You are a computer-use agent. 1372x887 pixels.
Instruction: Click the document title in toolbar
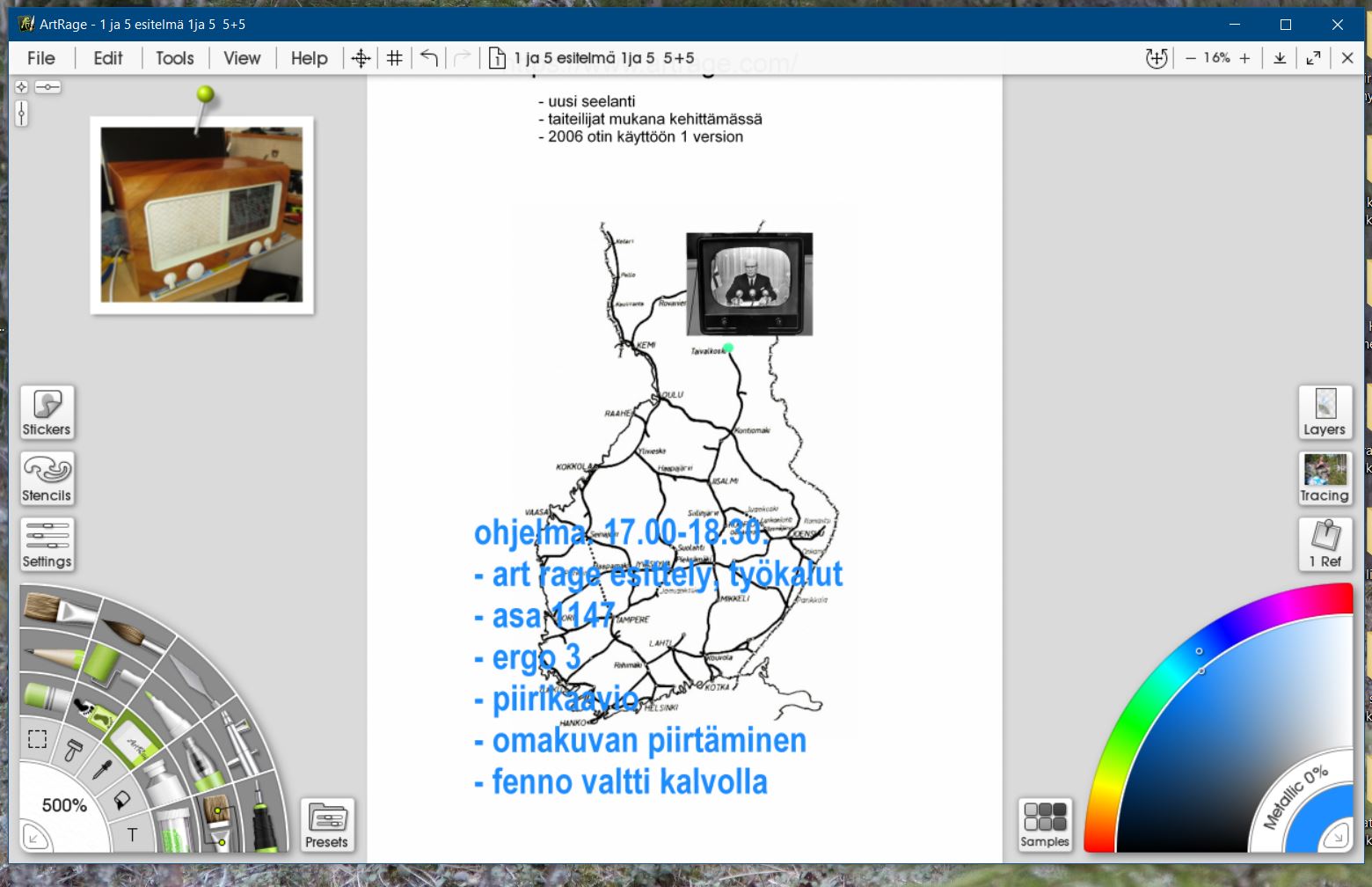604,58
